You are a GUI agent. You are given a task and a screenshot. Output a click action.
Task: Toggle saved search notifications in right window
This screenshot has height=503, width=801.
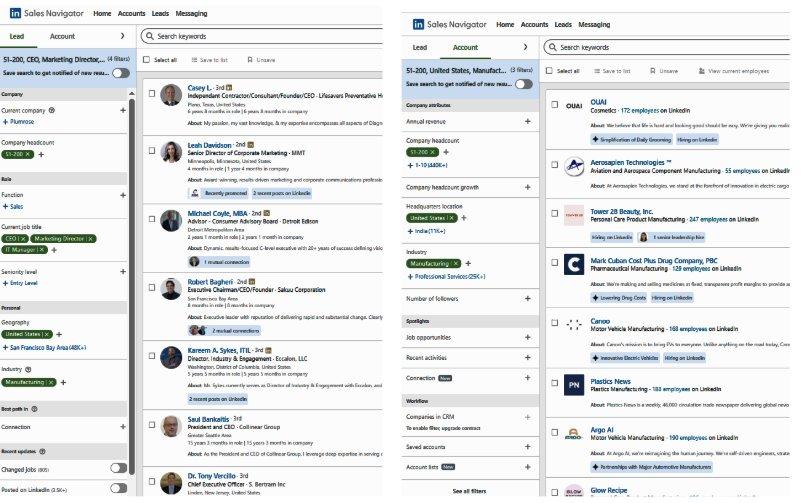524,84
